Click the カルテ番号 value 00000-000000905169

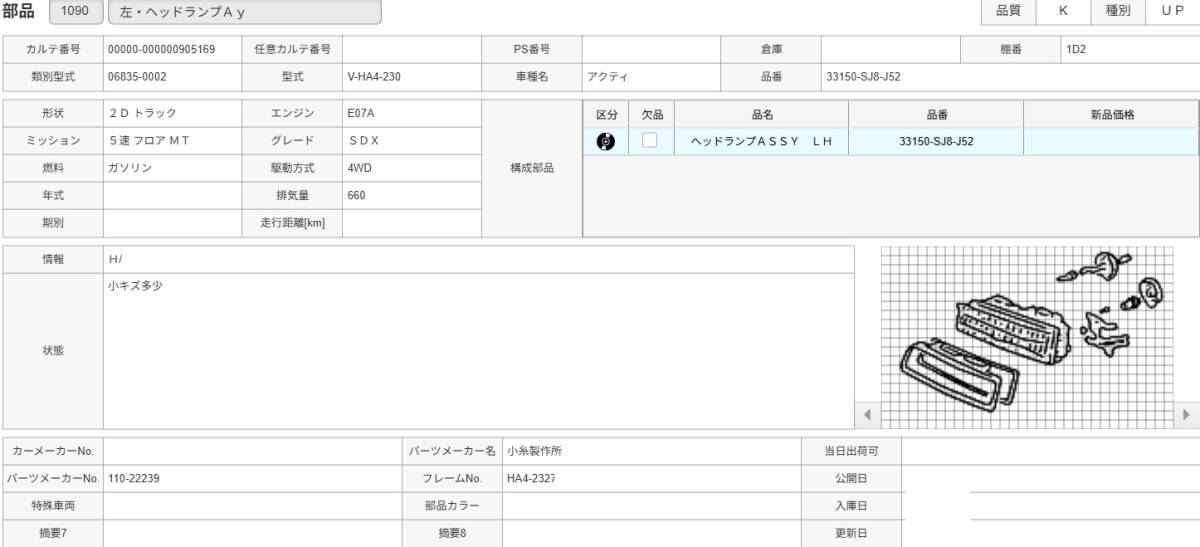[163, 48]
